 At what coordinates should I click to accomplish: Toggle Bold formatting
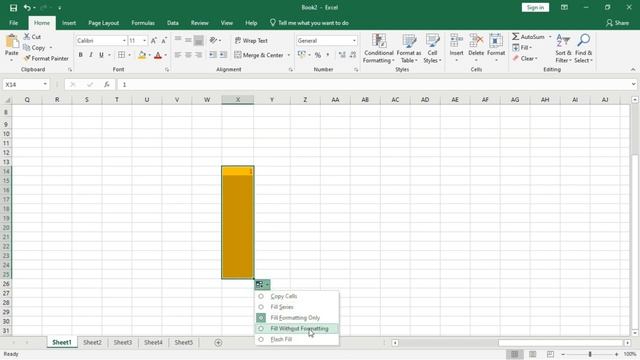click(80, 55)
